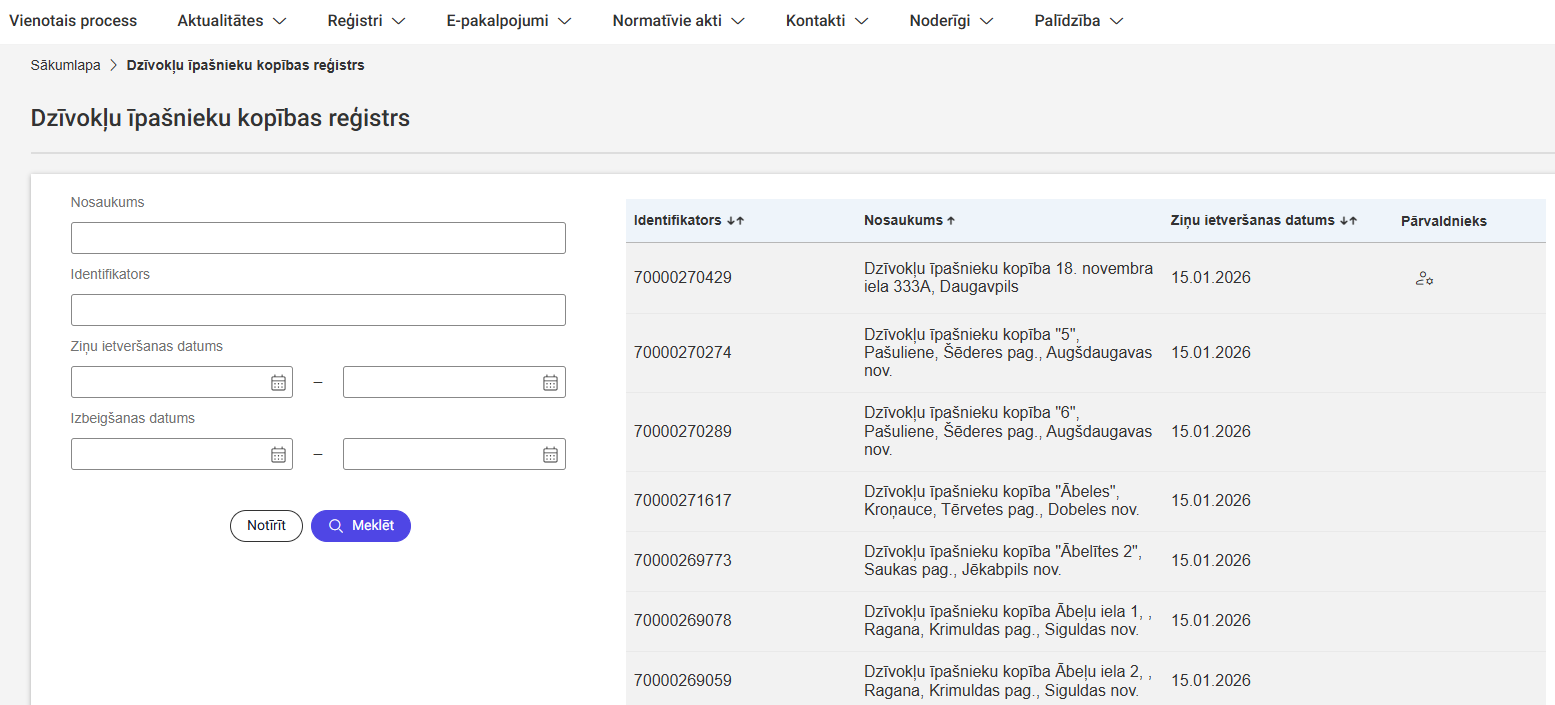This screenshot has width=1555, height=705.
Task: Sort by Ziņu ietveršanas datums column
Action: [1347, 221]
